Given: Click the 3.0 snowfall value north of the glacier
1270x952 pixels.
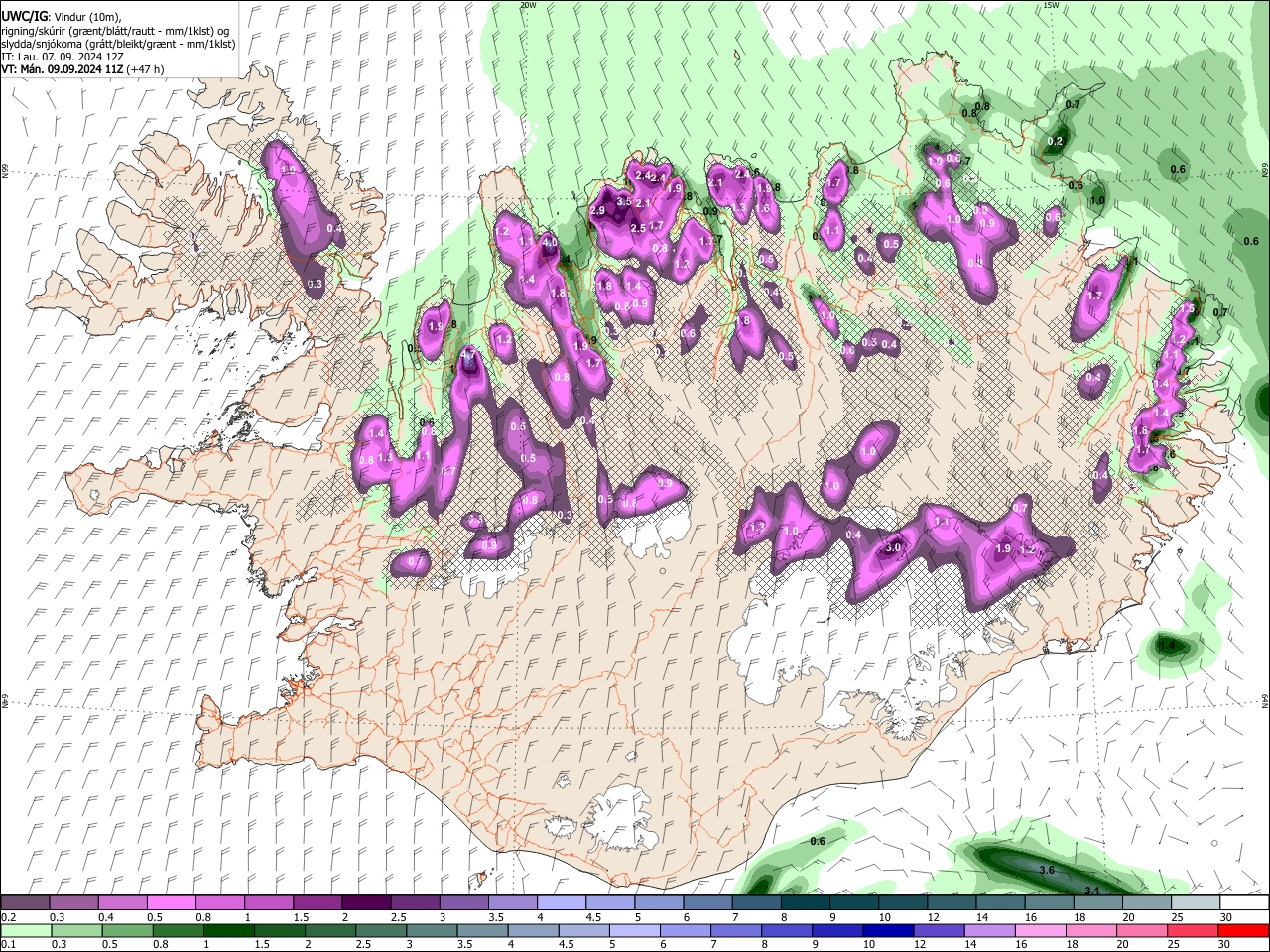Looking at the screenshot, I should pyautogui.click(x=893, y=547).
